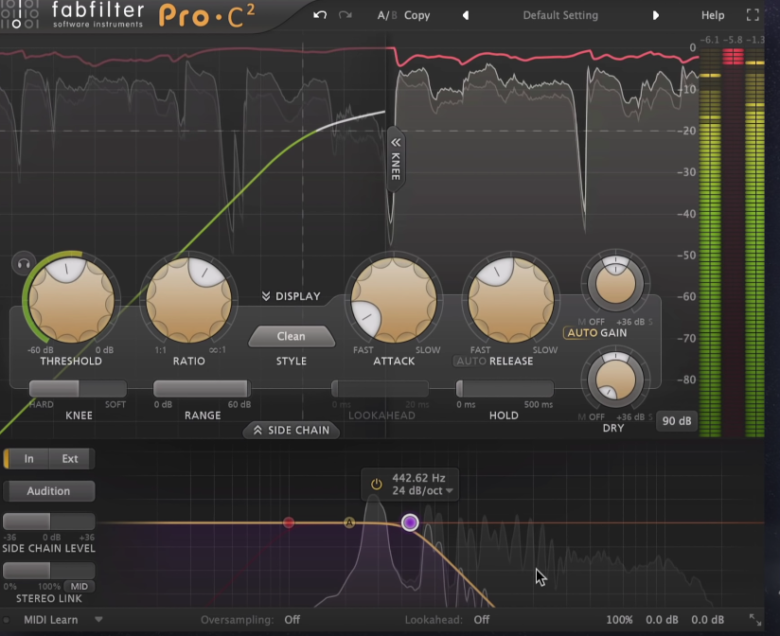
Task: Open the Default Setting preset menu
Action: [560, 15]
